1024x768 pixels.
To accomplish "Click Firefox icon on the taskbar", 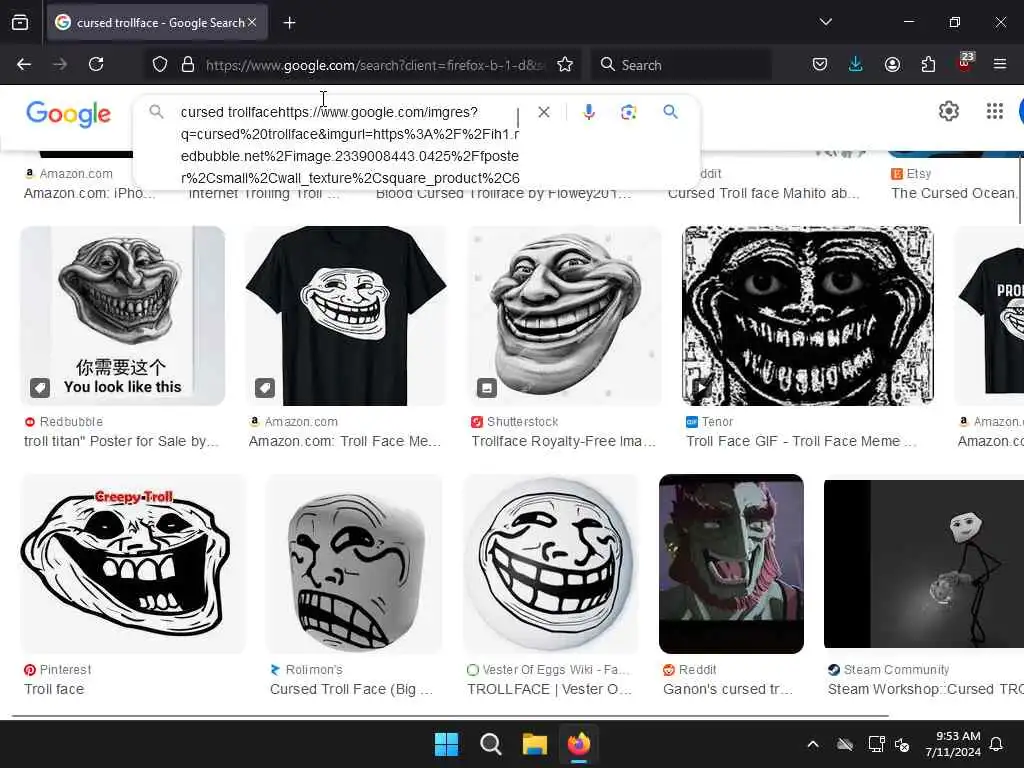I will coord(579,744).
